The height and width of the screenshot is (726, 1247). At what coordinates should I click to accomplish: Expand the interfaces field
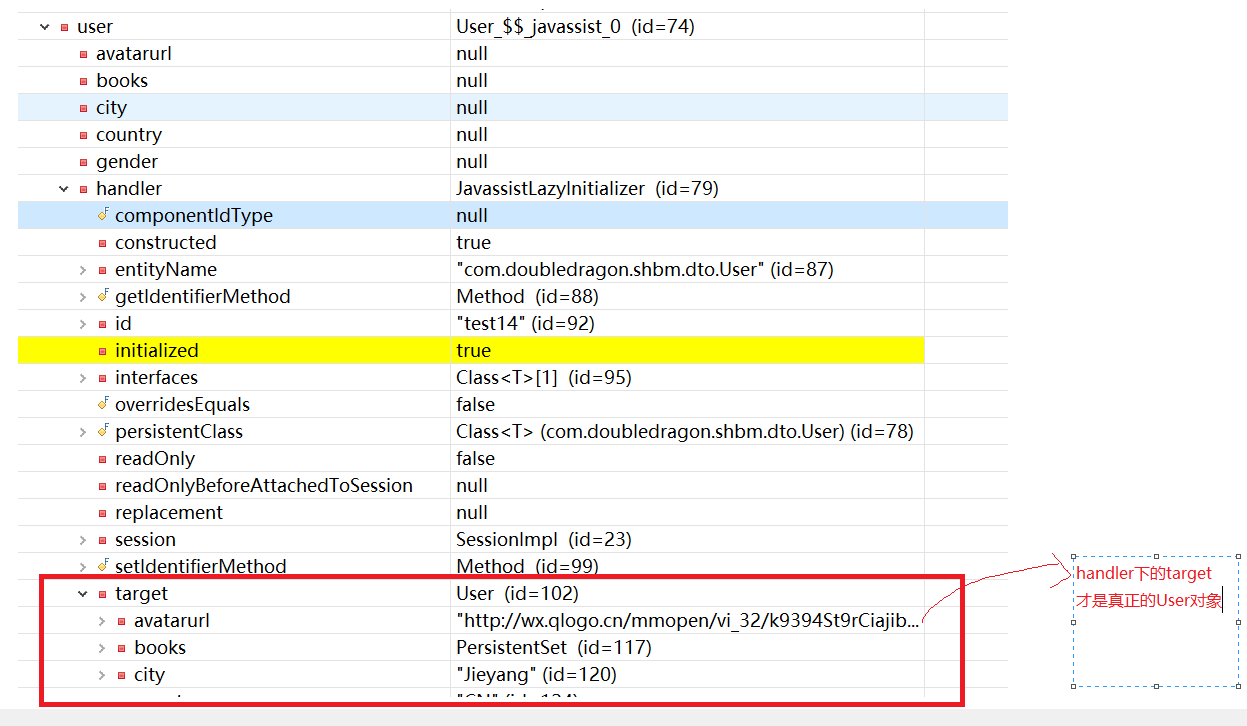coord(83,377)
